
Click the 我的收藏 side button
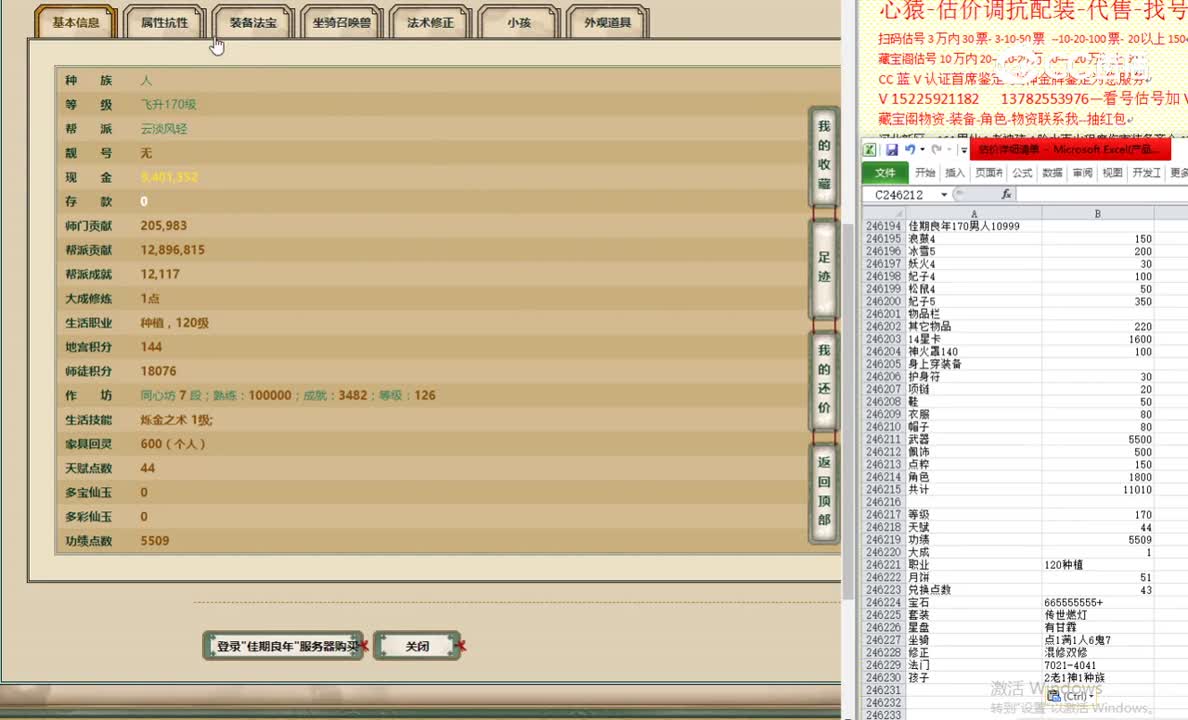tap(824, 155)
